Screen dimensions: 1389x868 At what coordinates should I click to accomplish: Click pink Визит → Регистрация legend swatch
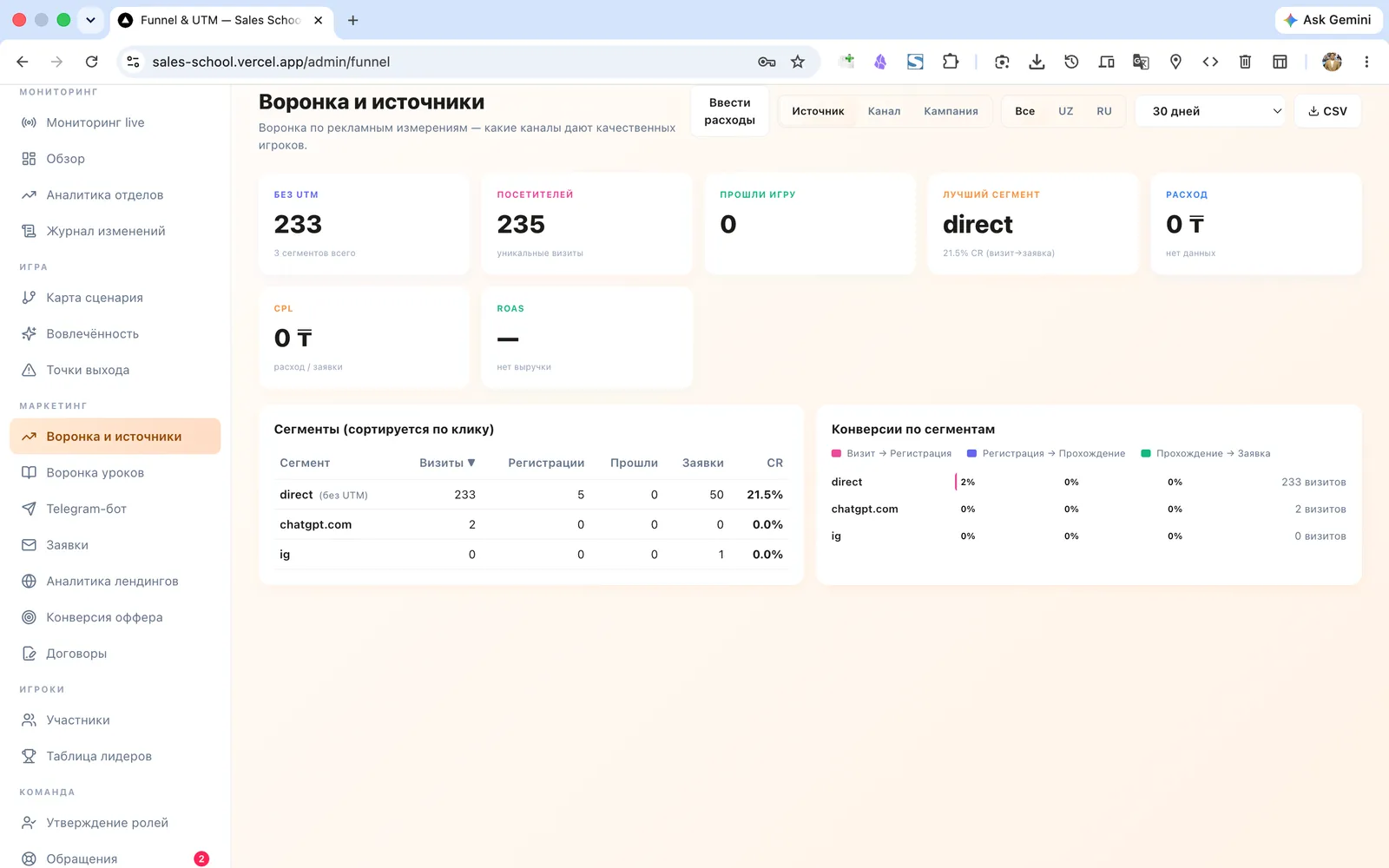[836, 453]
